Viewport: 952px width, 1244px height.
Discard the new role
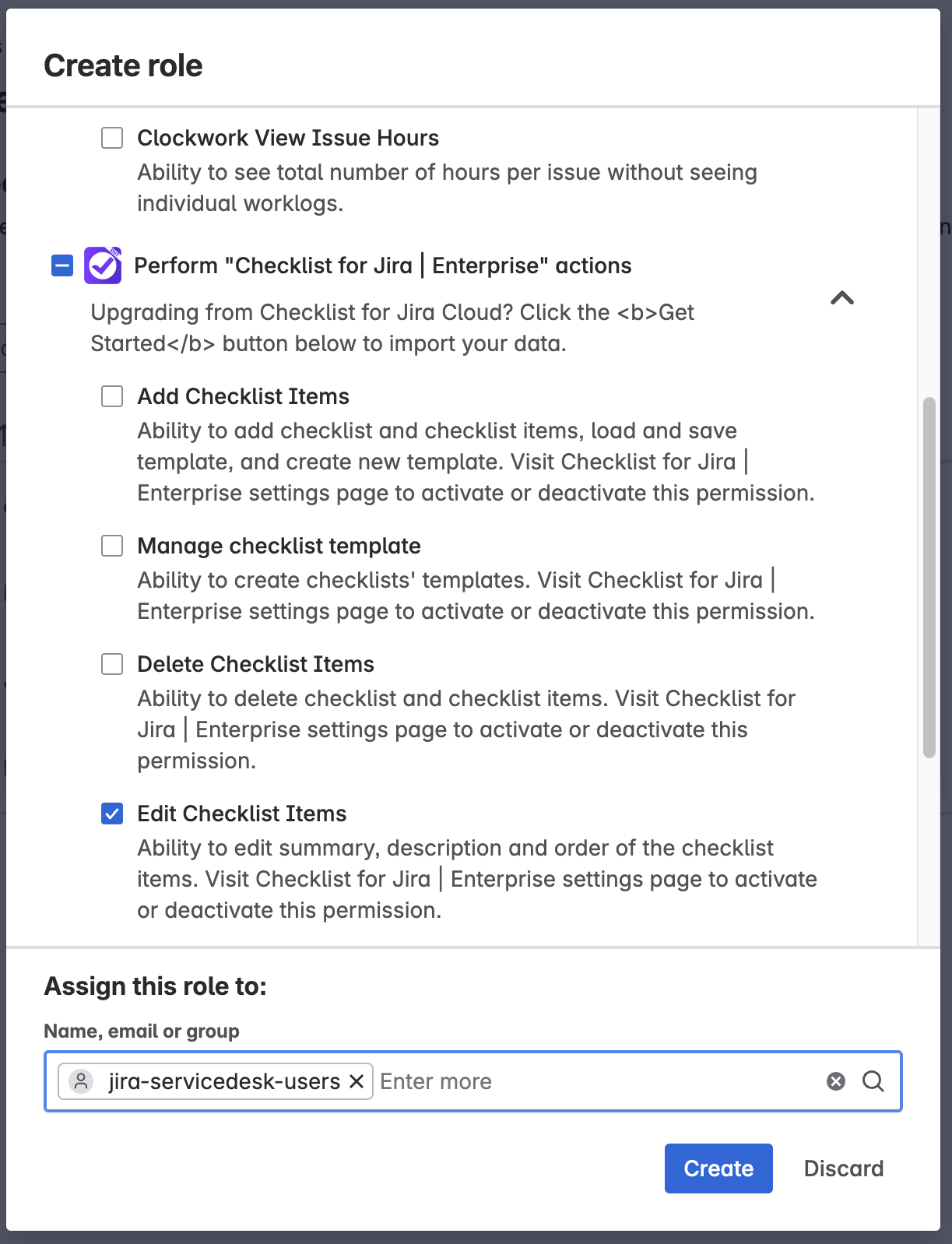pyautogui.click(x=843, y=1168)
